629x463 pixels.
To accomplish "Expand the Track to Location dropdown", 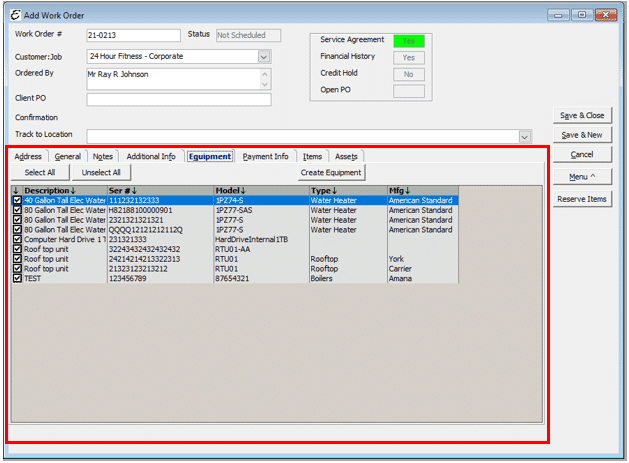I will coord(524,136).
